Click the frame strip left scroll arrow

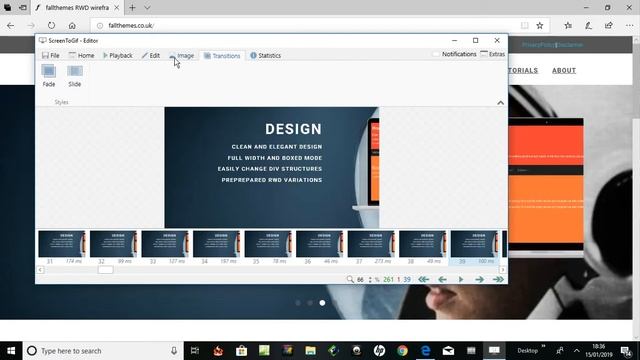click(x=40, y=270)
